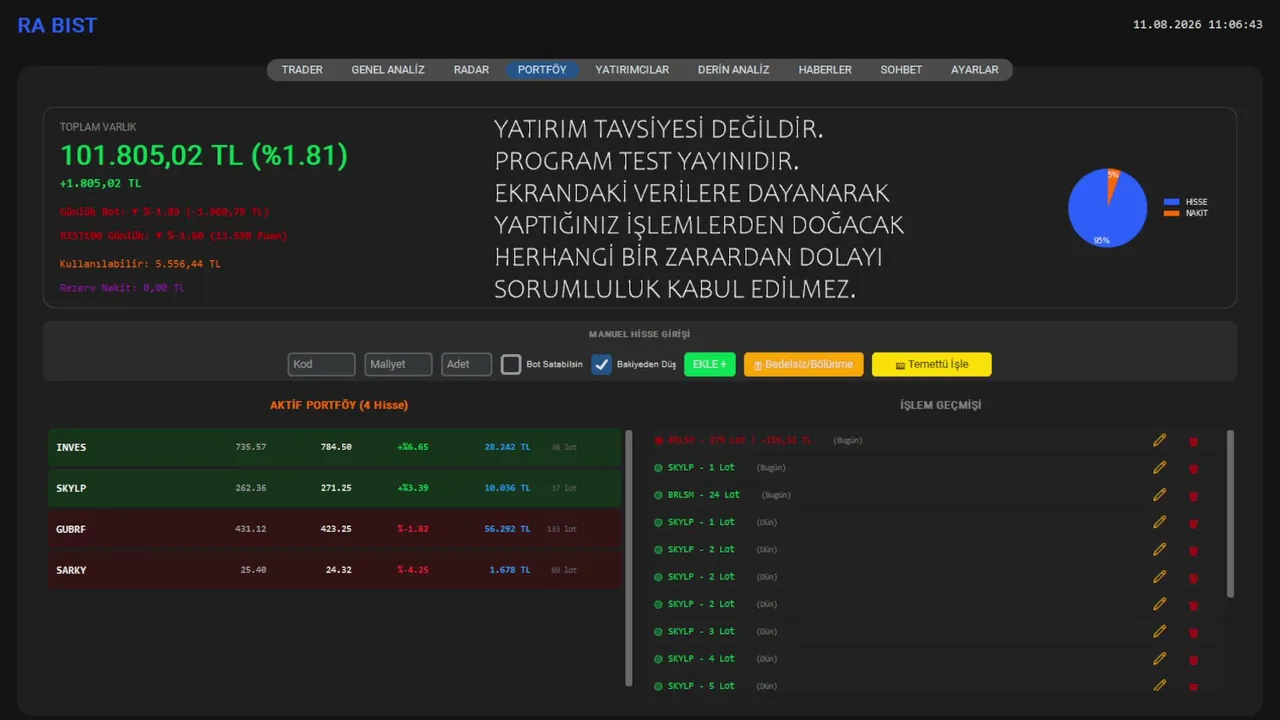
Task: Click the İşlem Geçmişi list scrollbar
Action: click(x=1230, y=514)
